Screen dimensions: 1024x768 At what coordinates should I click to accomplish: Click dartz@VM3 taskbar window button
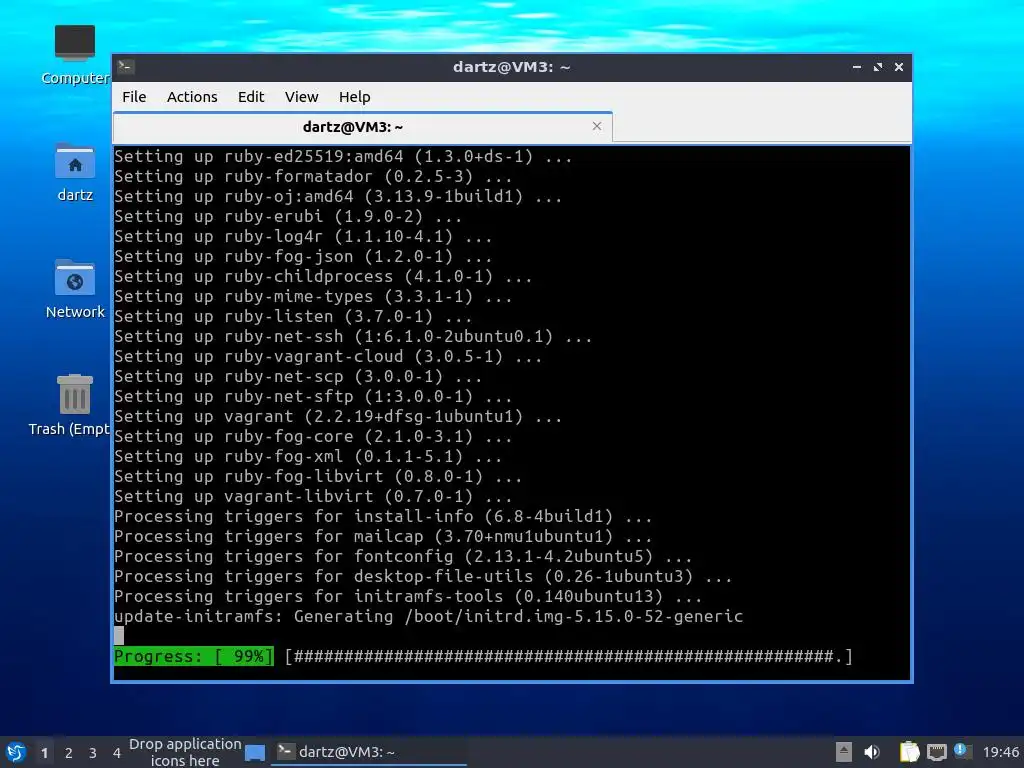click(369, 752)
